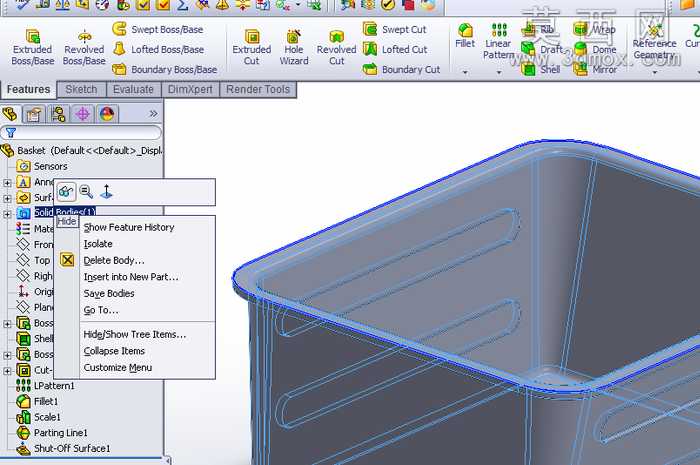Expand the Linear Pattern dropdown arrow
Image resolution: width=700 pixels, height=465 pixels.
[x=499, y=72]
